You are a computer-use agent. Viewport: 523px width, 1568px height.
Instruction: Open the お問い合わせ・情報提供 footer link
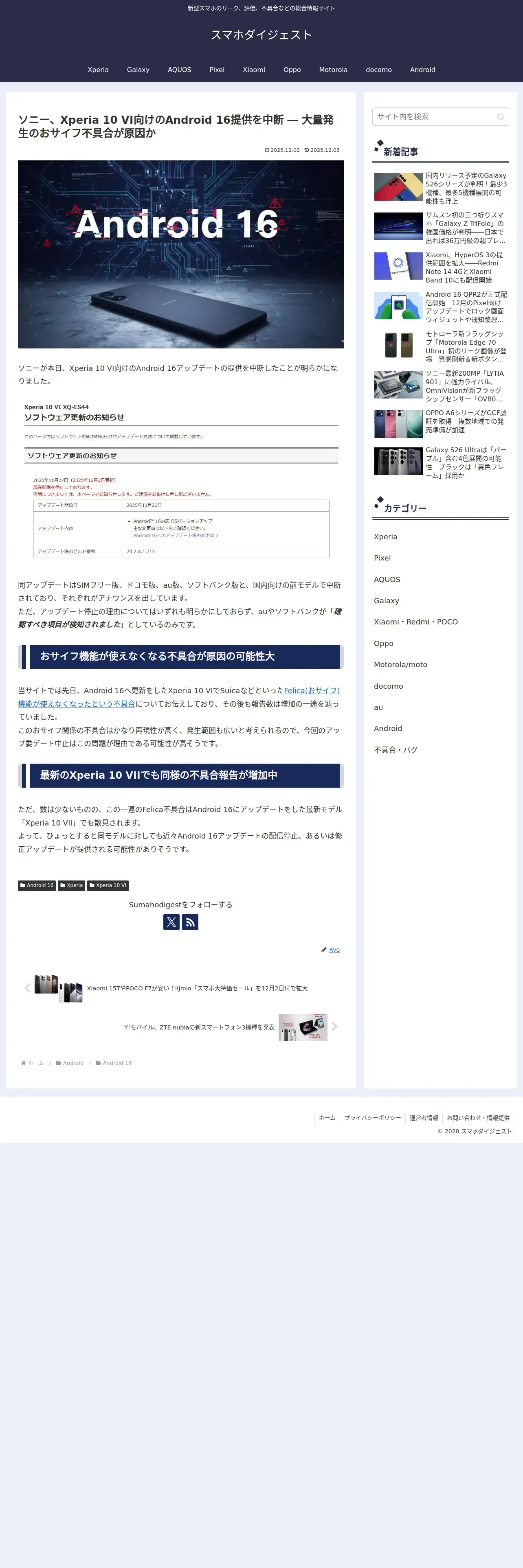pyautogui.click(x=478, y=1117)
